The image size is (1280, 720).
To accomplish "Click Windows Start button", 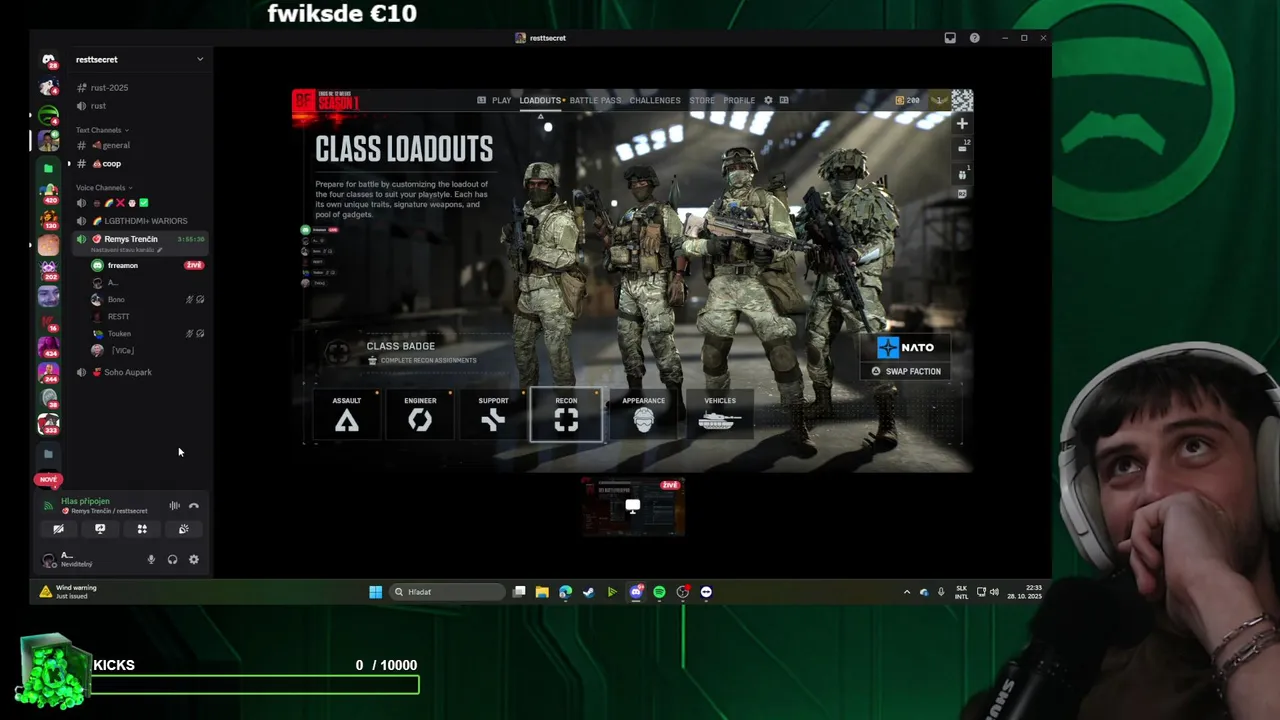I will 375,592.
